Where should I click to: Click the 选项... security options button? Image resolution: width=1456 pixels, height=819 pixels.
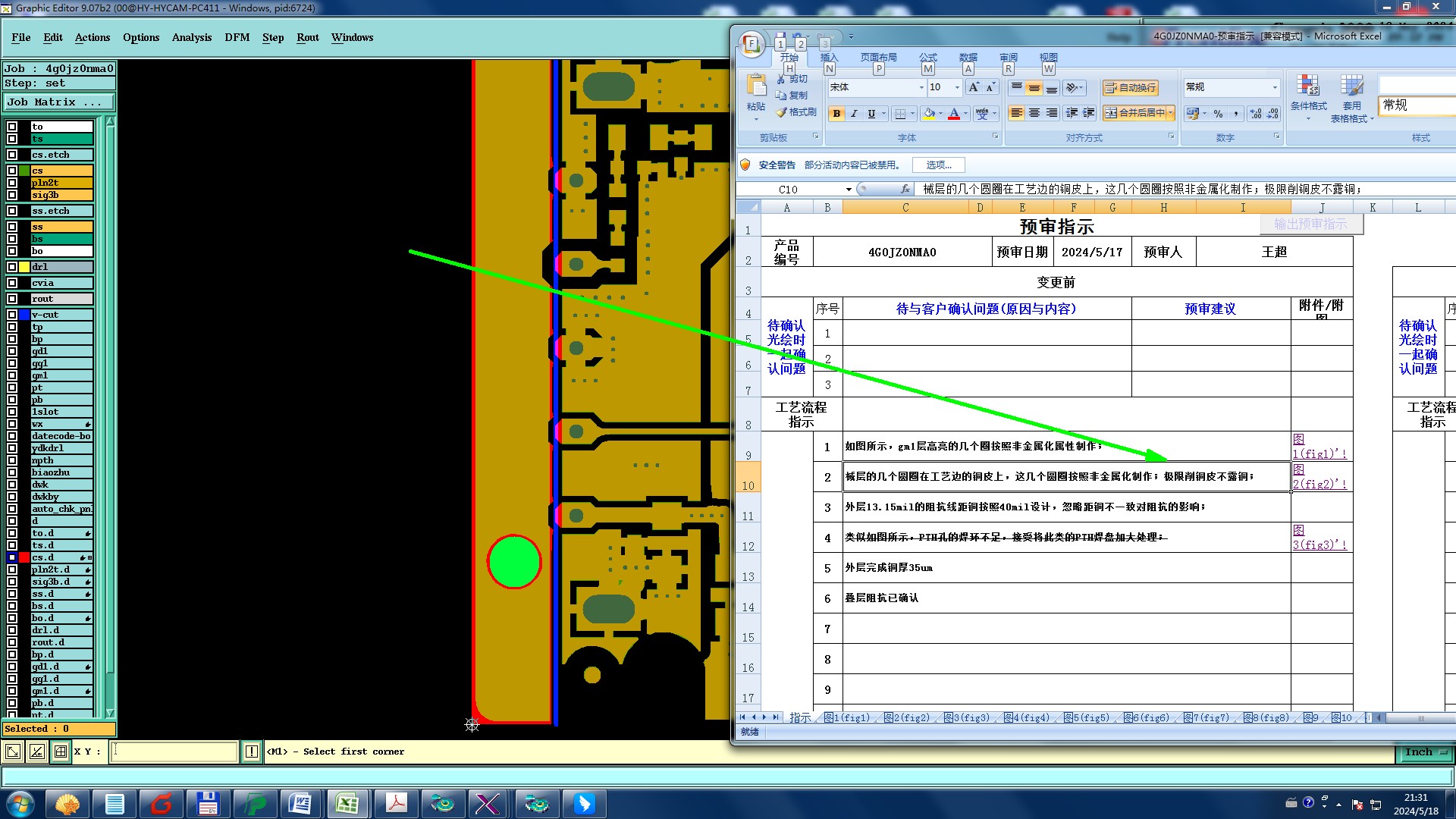tap(938, 165)
